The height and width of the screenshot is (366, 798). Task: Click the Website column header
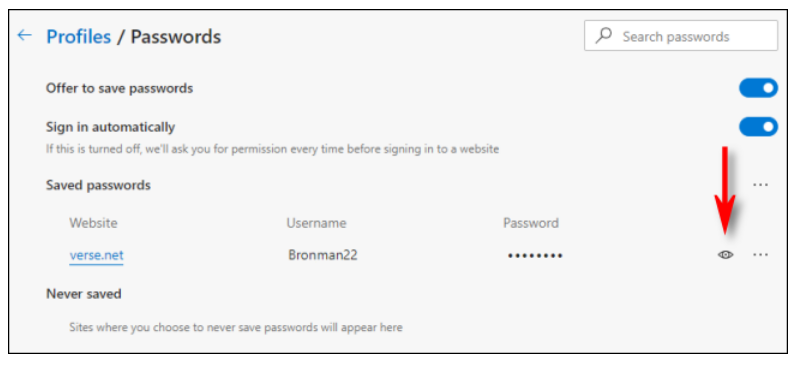[x=93, y=223]
